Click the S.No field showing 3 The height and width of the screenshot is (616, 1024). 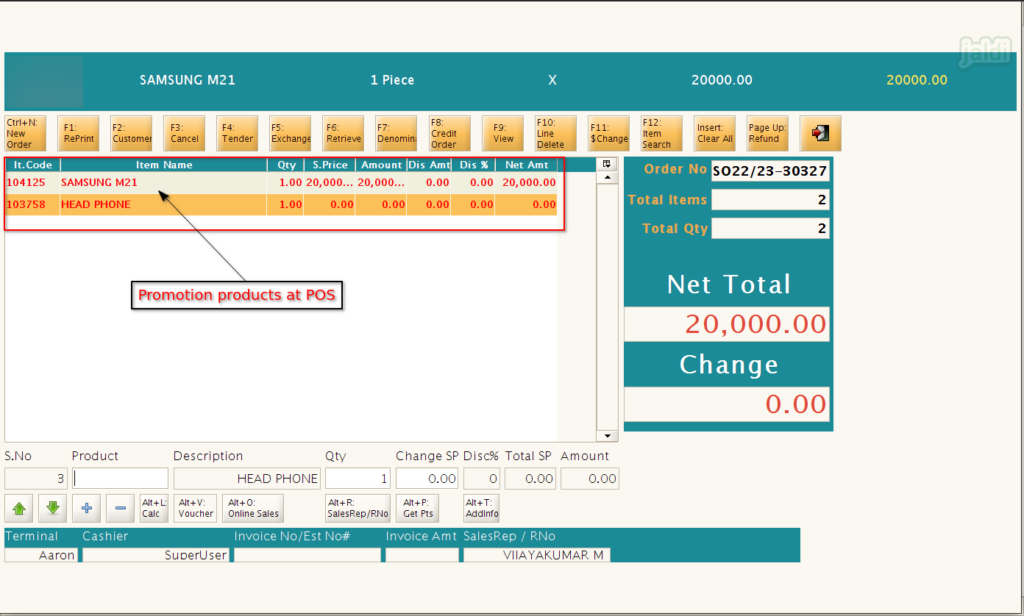click(36, 479)
